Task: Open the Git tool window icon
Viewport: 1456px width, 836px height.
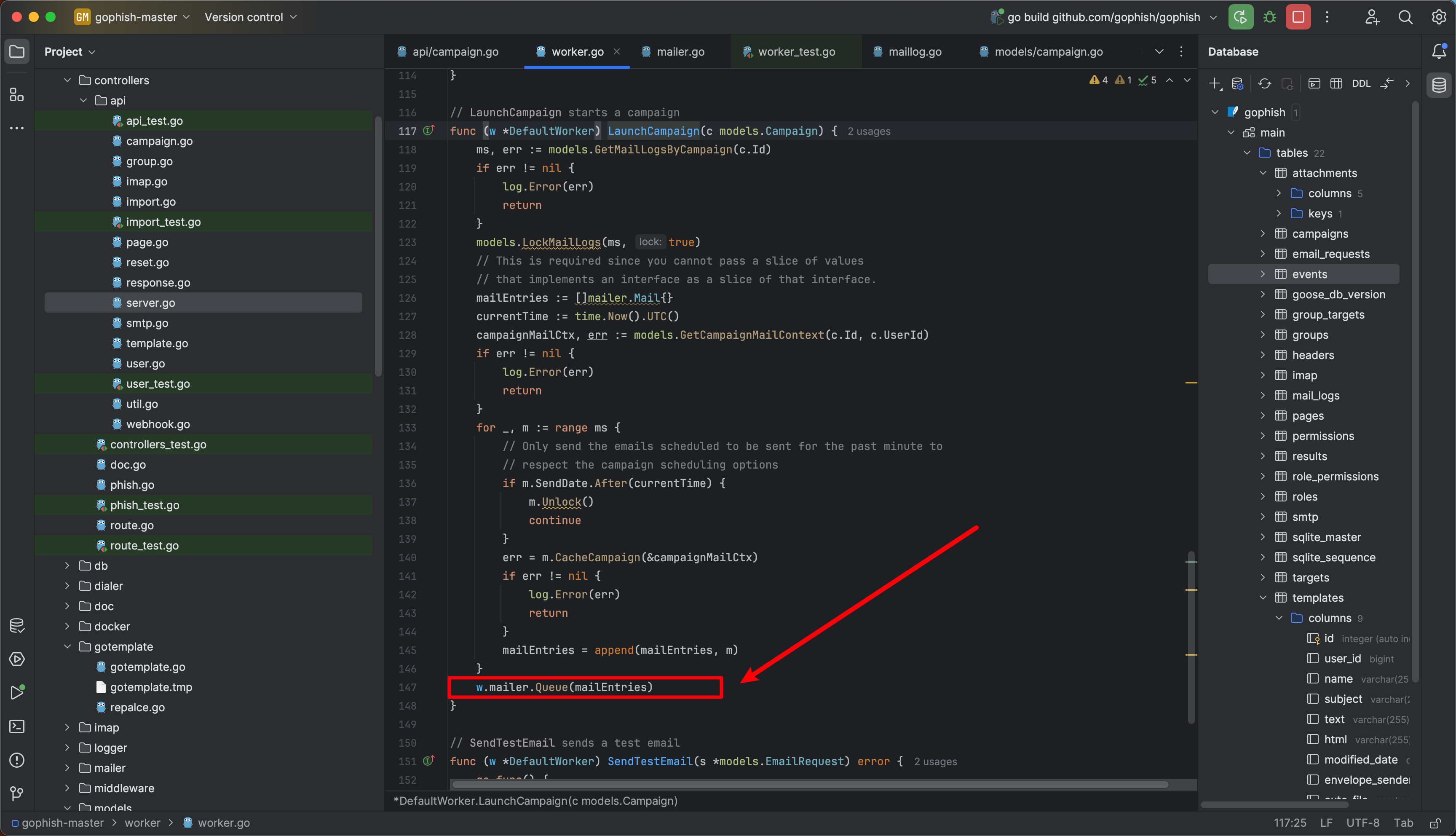Action: [17, 793]
